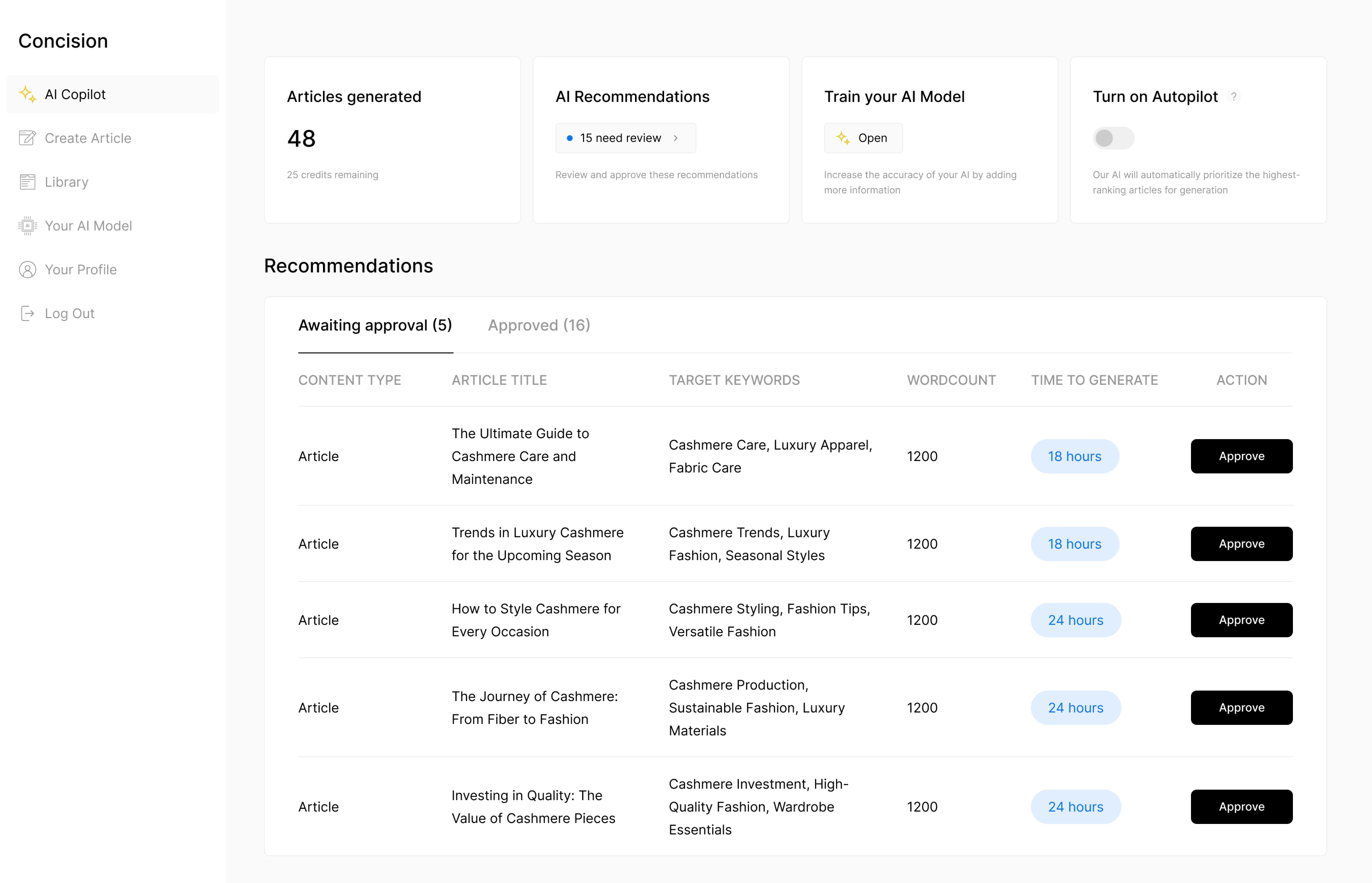
Task: Click the '48' articles generated count
Action: [x=302, y=139]
